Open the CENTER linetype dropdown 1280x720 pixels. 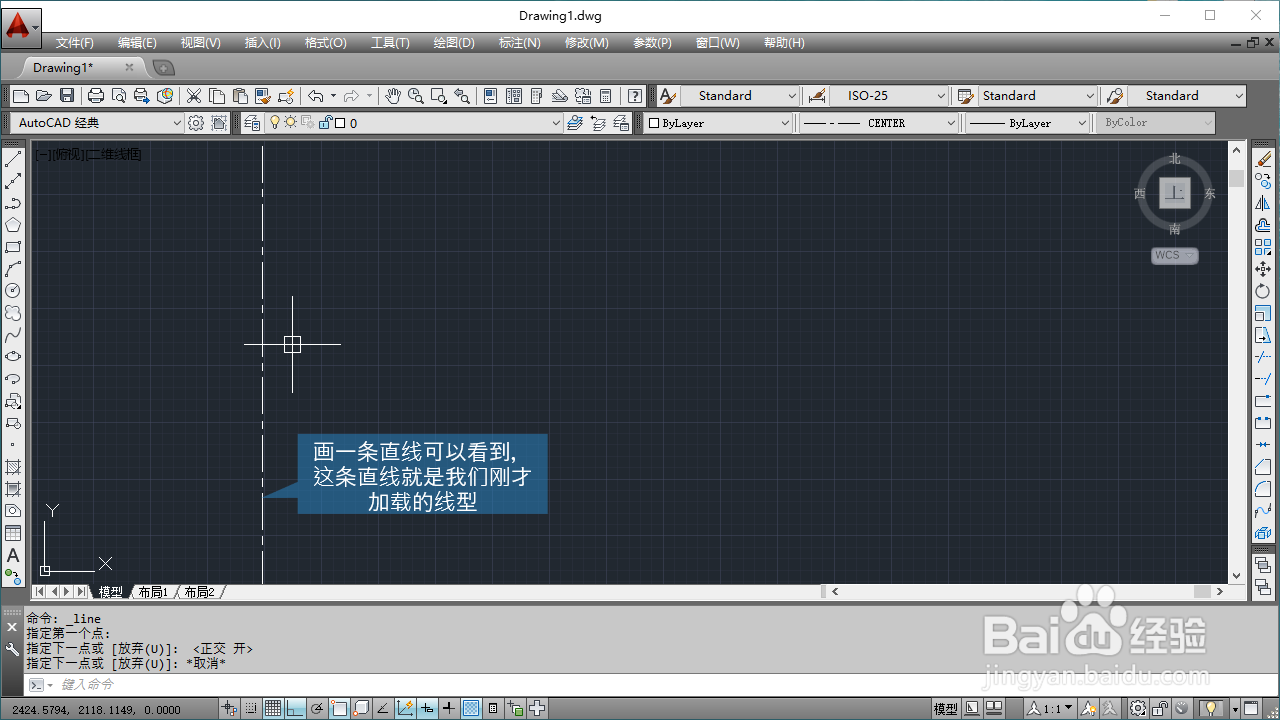(878, 123)
